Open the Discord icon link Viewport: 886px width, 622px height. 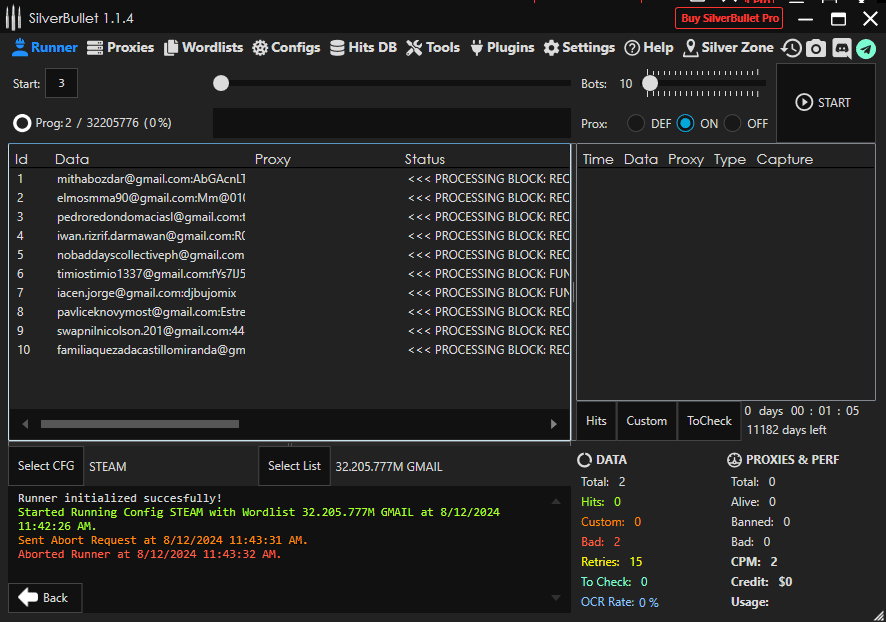coord(841,48)
